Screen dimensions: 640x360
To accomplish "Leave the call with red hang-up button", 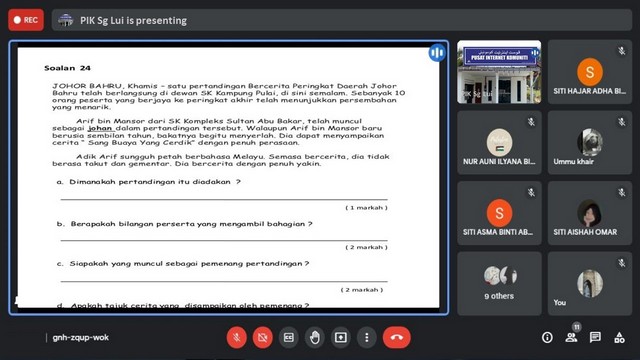I will (x=397, y=338).
